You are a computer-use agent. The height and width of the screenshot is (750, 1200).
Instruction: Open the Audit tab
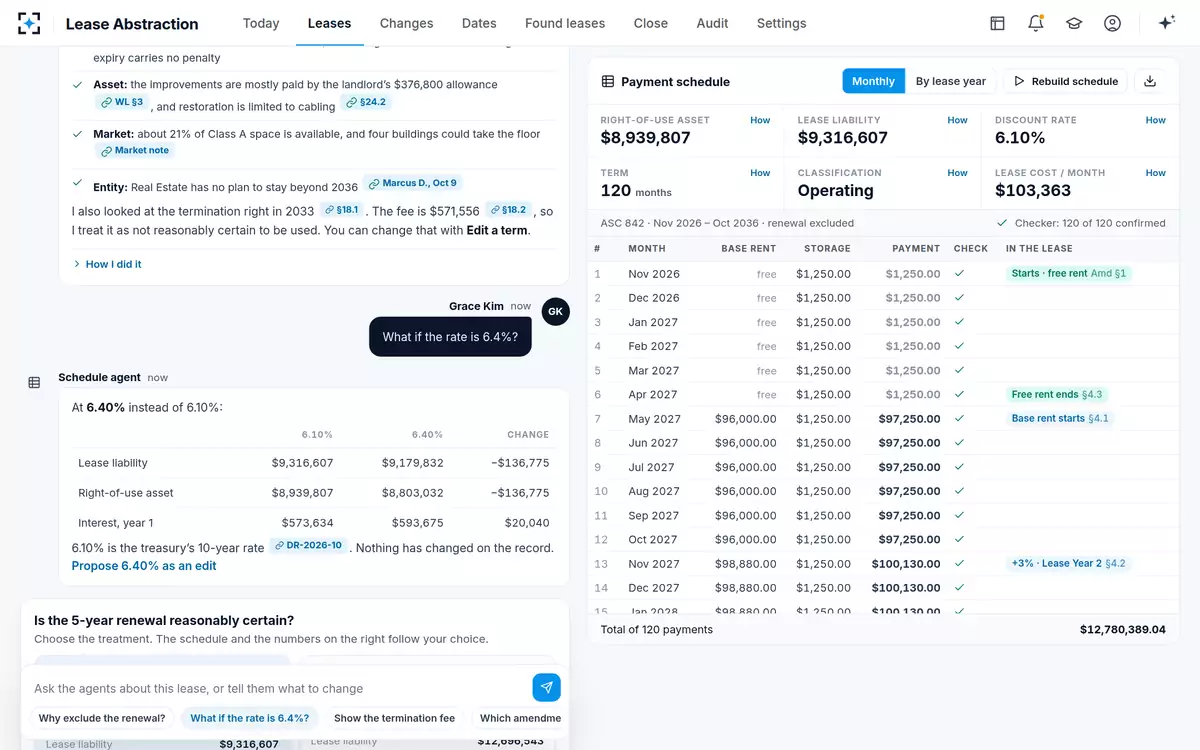712,23
